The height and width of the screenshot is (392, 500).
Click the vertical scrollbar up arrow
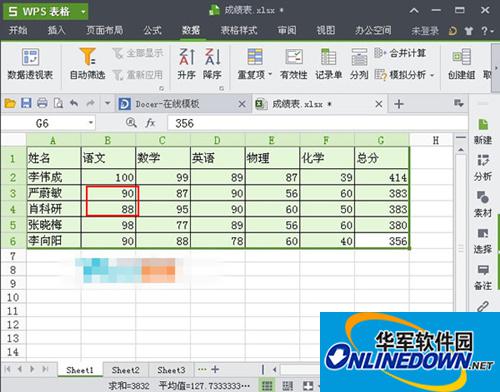pos(461,149)
